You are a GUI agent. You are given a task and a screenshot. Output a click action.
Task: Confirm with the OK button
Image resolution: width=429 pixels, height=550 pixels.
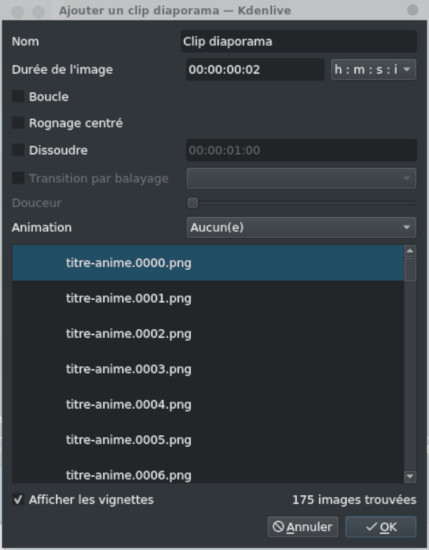[x=381, y=527]
